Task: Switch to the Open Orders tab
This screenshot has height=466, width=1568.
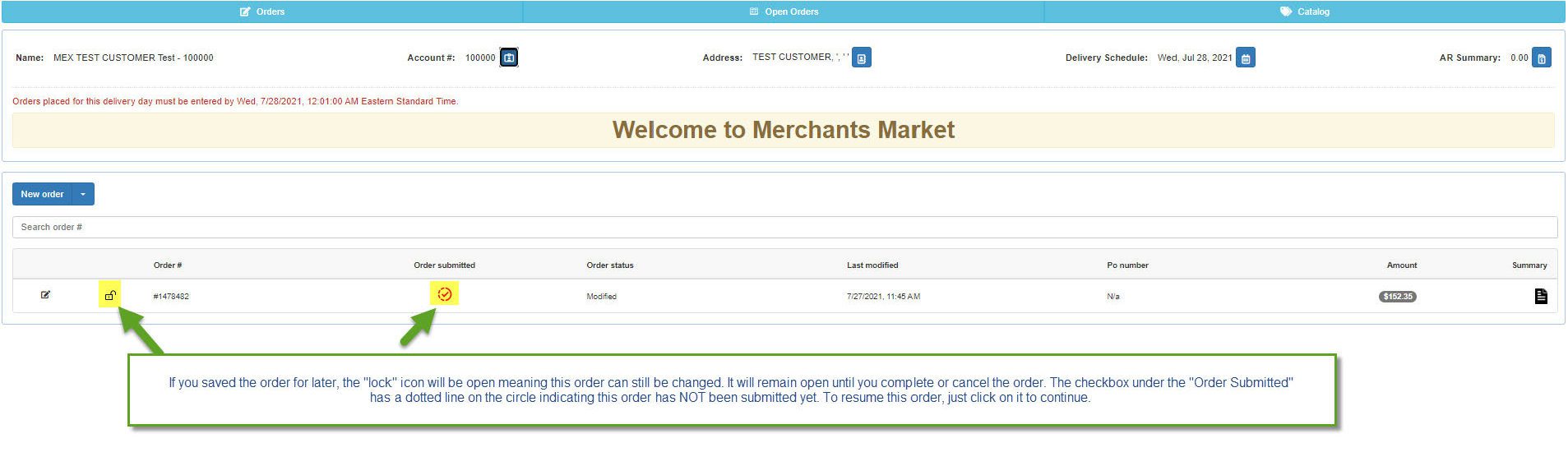Action: 784,12
